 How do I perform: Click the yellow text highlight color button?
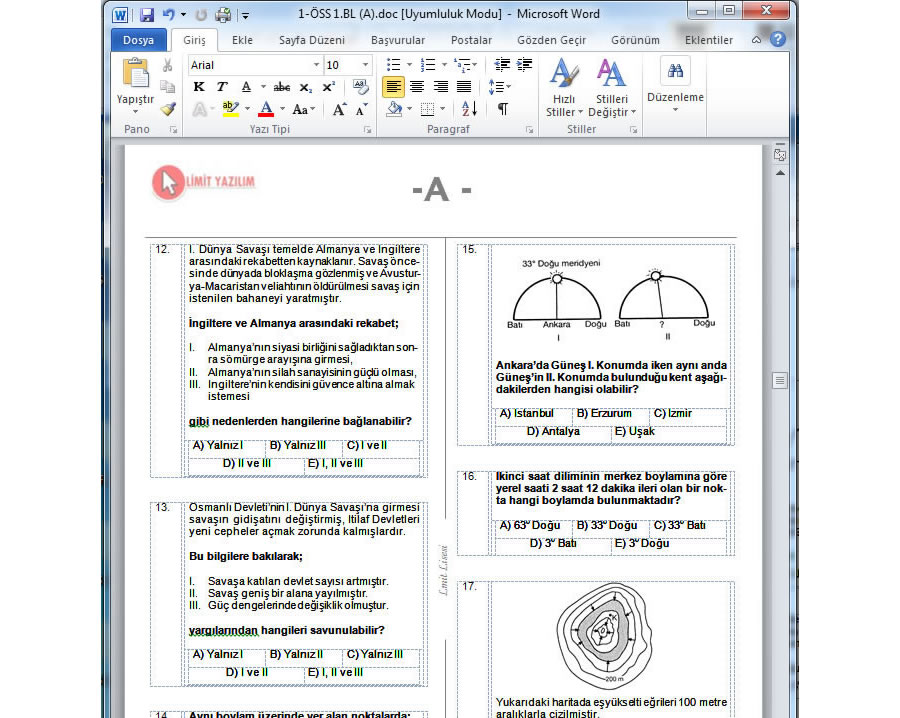[230, 109]
